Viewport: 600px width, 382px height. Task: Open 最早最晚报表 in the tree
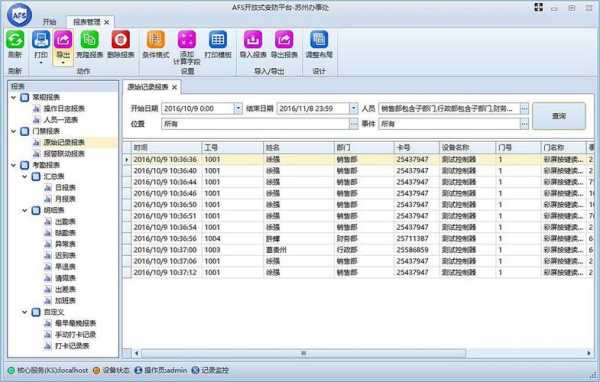tap(75, 323)
